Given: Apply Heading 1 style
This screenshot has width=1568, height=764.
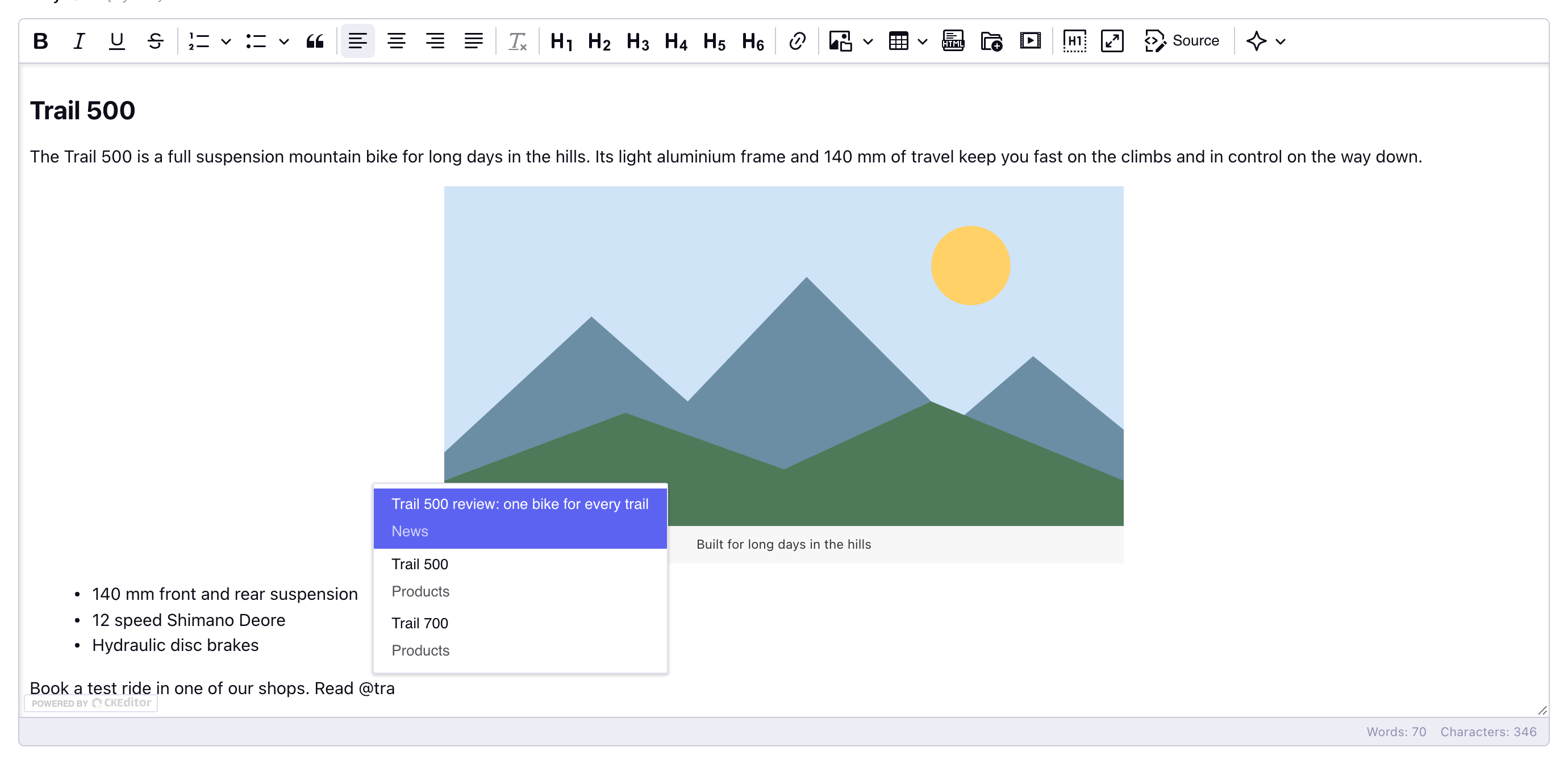Looking at the screenshot, I should click(561, 41).
